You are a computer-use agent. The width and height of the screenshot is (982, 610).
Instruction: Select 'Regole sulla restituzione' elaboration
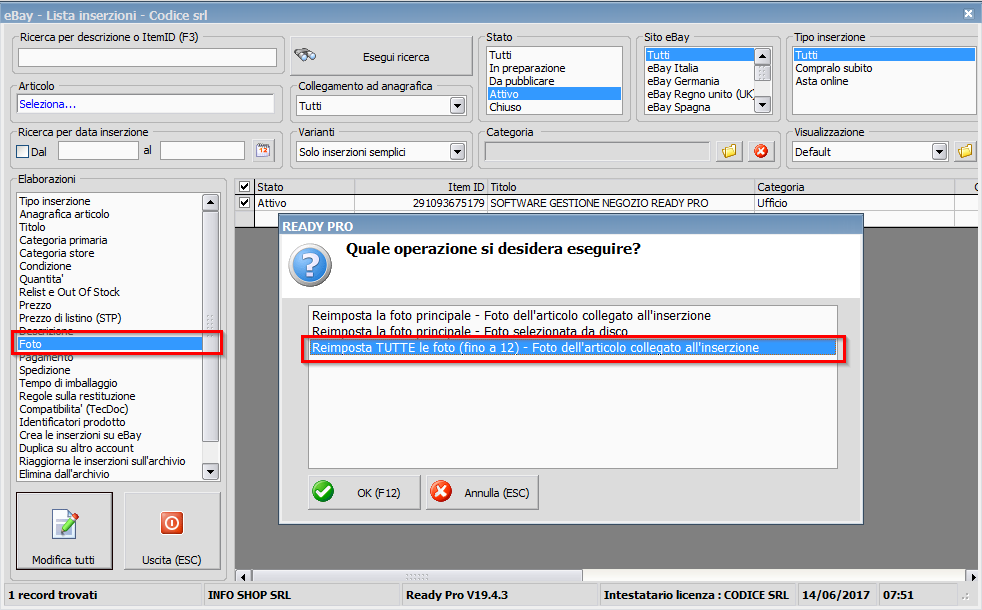[x=110, y=396]
